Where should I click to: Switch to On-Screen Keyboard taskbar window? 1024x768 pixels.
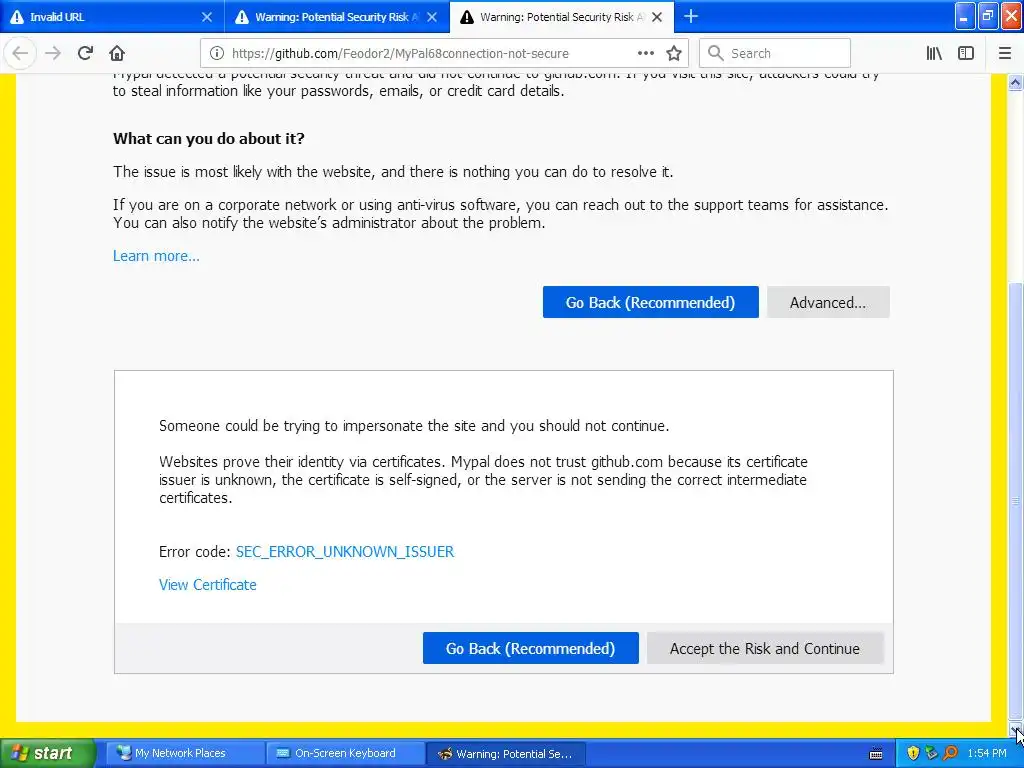(x=345, y=754)
